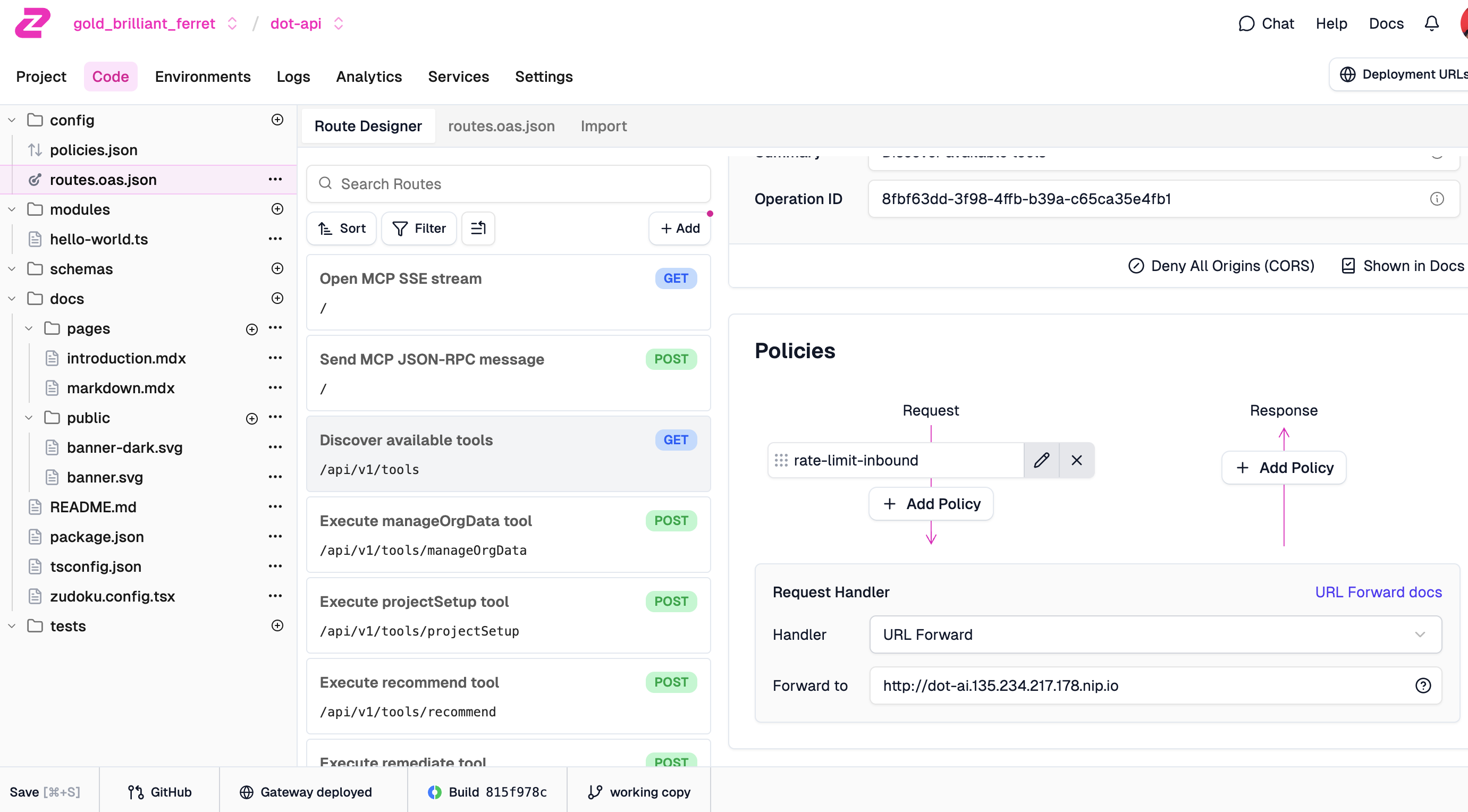Open more options for routes.oas.json

point(275,180)
